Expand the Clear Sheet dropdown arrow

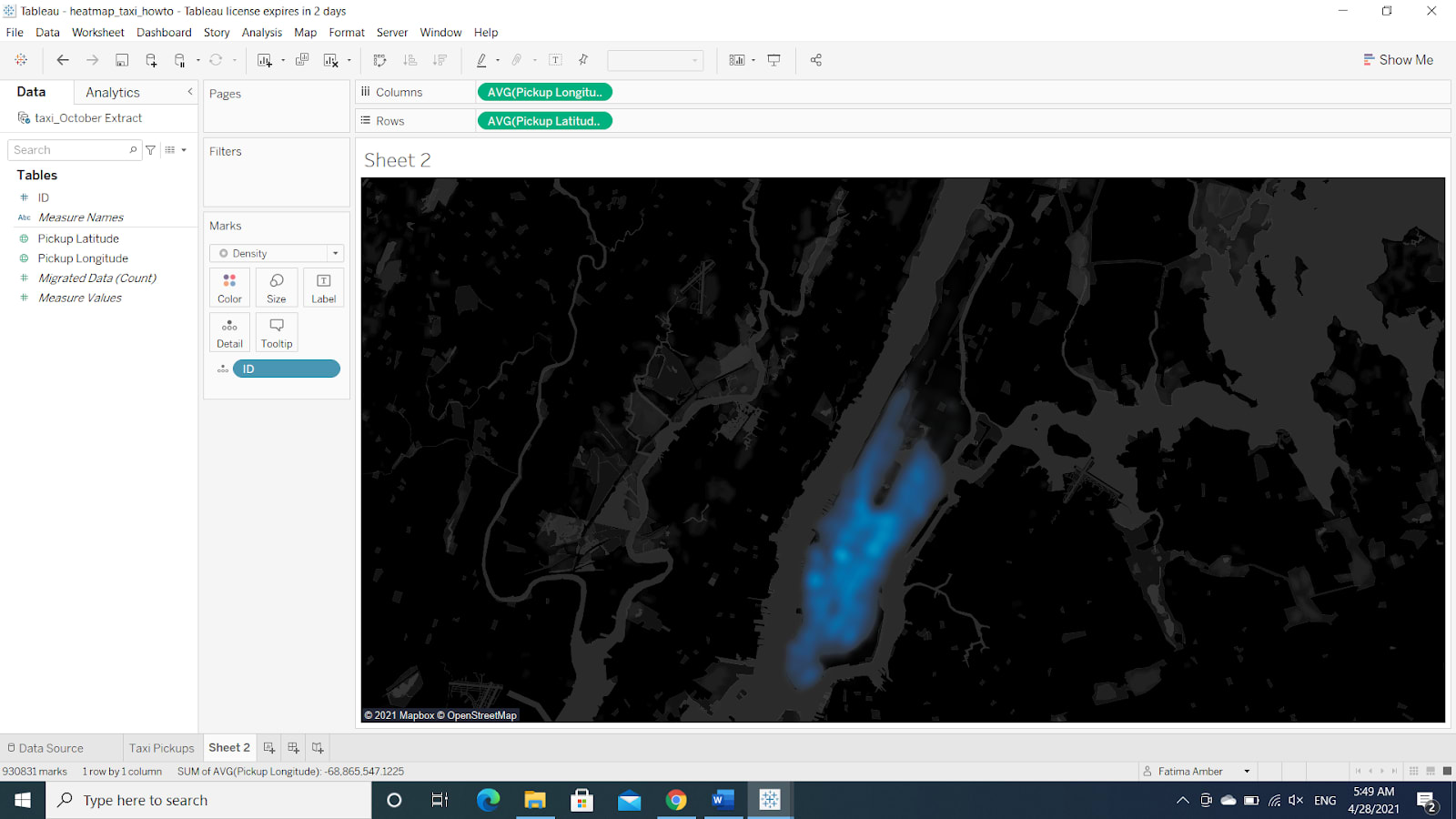pos(349,60)
